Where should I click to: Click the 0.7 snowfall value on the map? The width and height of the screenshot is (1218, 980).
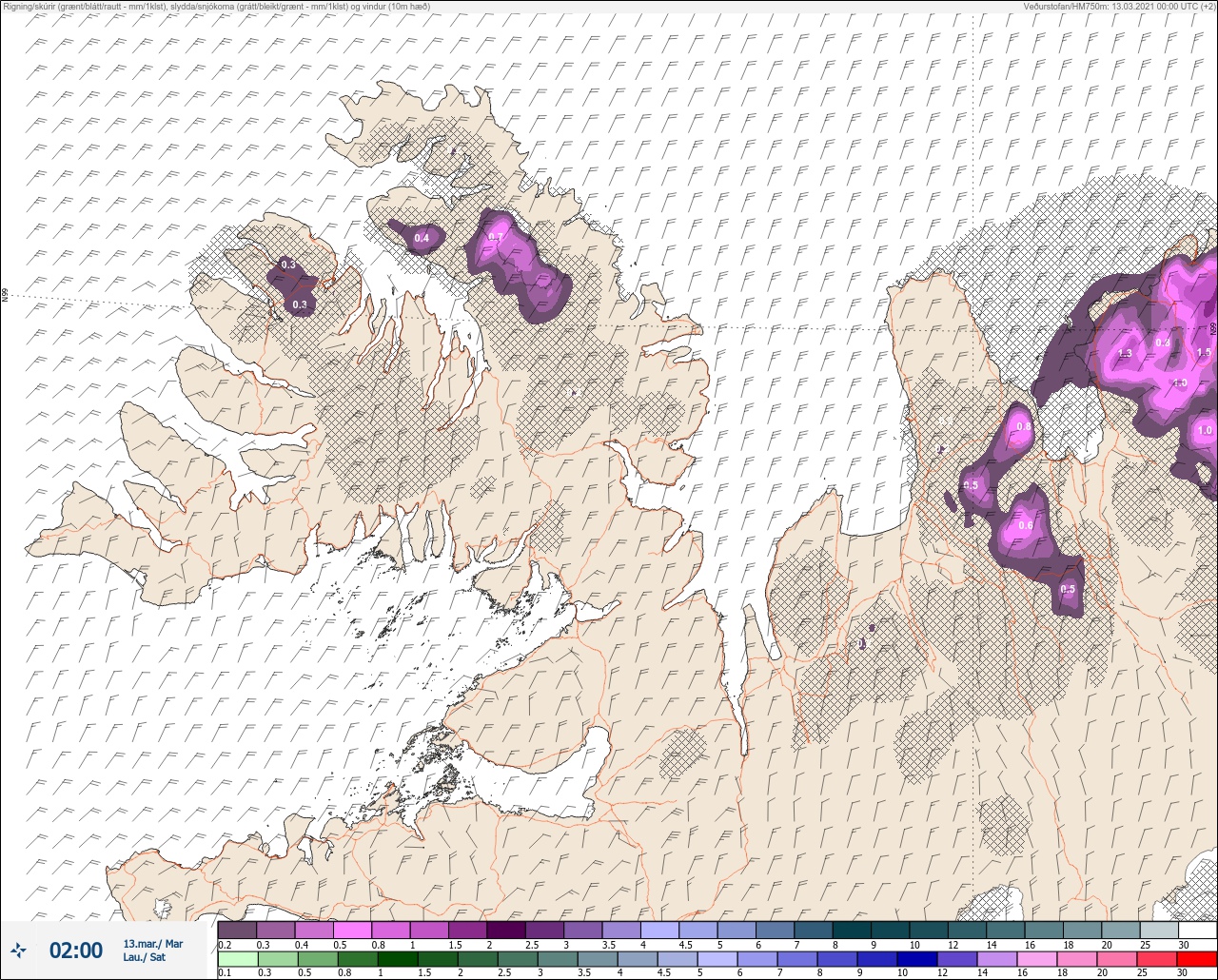(496, 237)
